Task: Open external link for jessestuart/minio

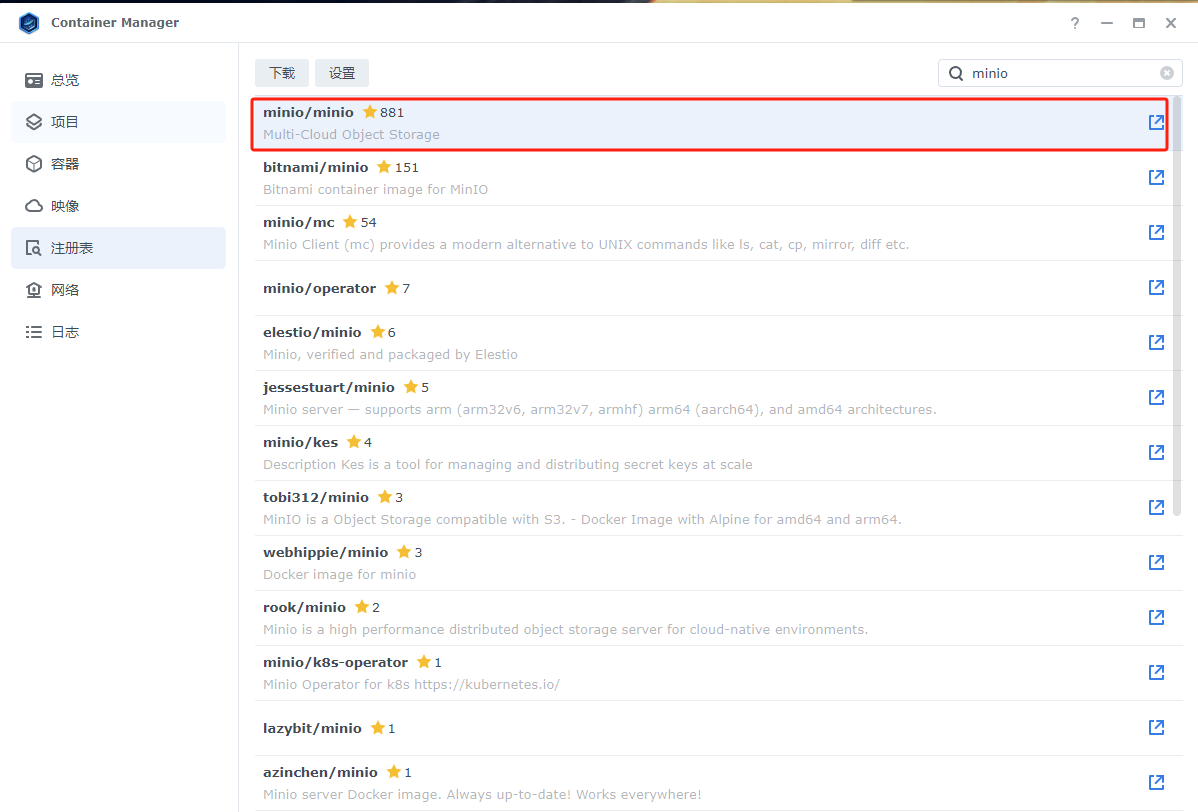Action: click(1156, 397)
